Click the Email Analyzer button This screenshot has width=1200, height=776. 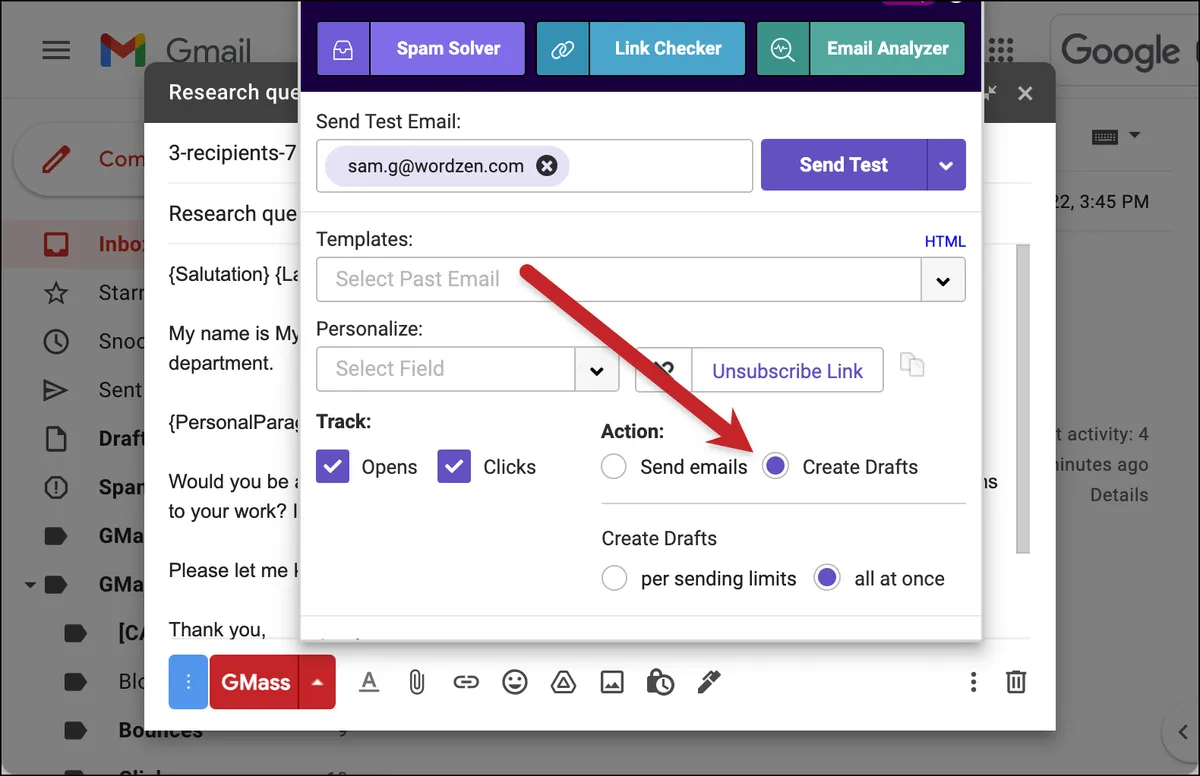[x=887, y=48]
